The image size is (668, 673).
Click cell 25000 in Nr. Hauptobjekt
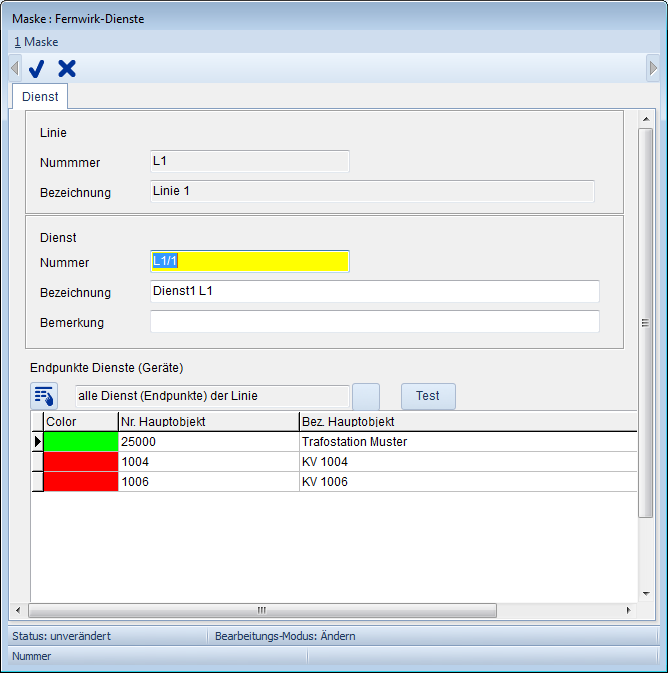209,442
